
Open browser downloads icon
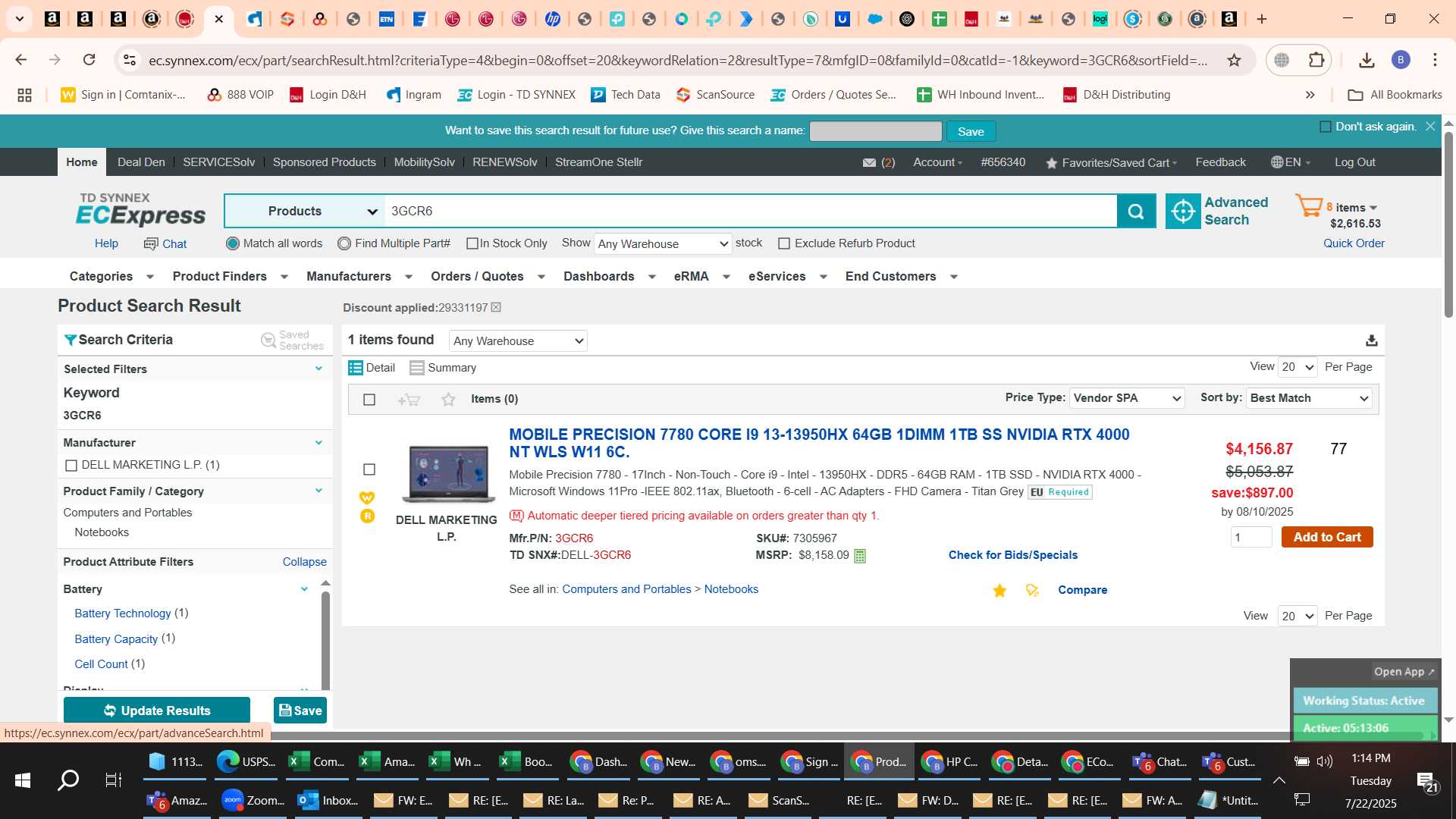(1367, 60)
